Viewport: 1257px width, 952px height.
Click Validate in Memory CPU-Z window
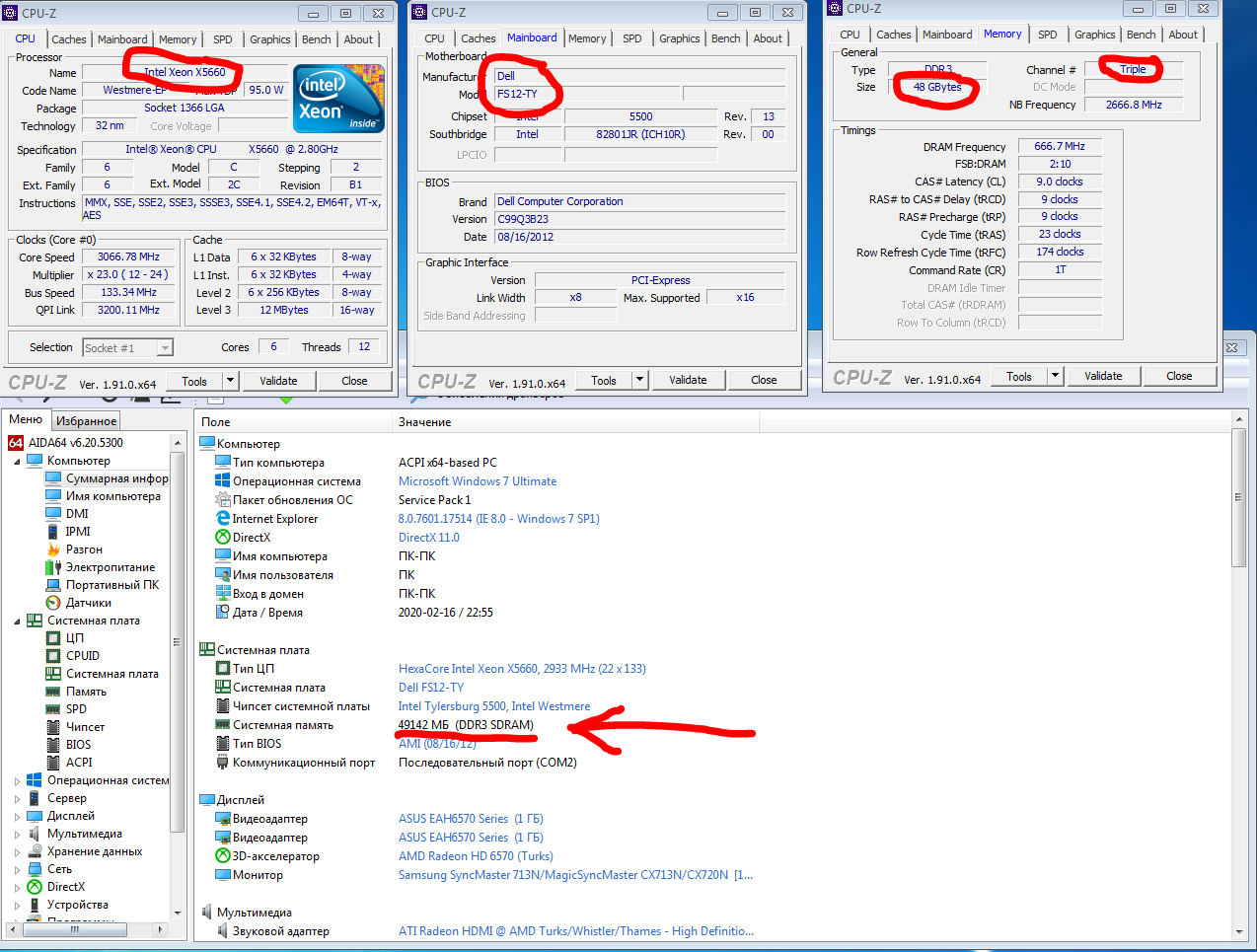click(x=1103, y=376)
